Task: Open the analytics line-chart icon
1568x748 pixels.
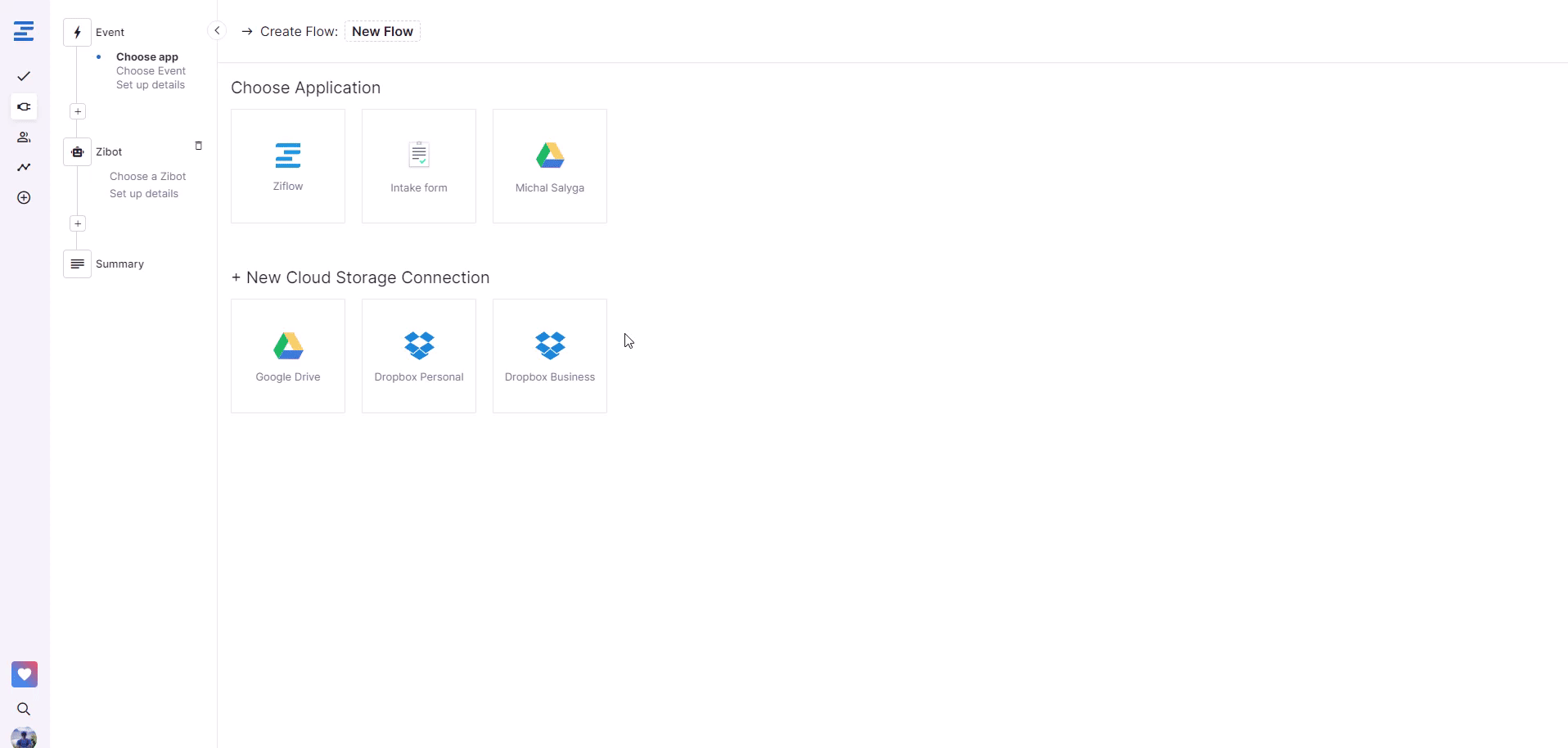Action: [24, 167]
